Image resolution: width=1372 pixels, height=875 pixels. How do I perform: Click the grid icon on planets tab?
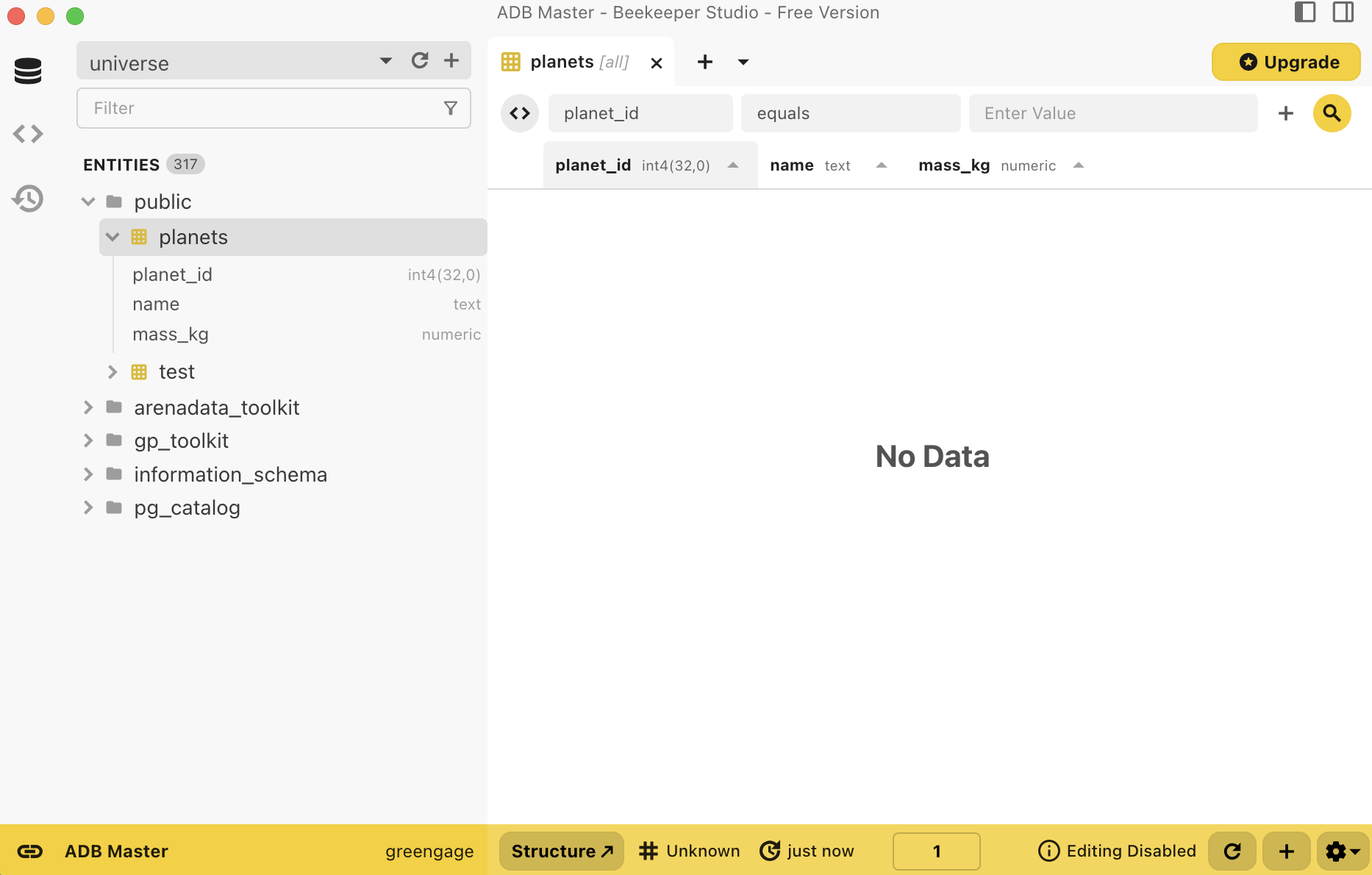pyautogui.click(x=511, y=62)
